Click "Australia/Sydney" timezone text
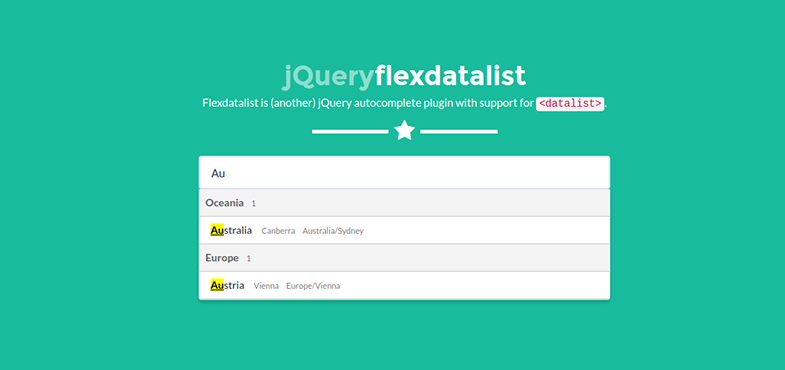Screen dimensions: 785x370 point(333,231)
